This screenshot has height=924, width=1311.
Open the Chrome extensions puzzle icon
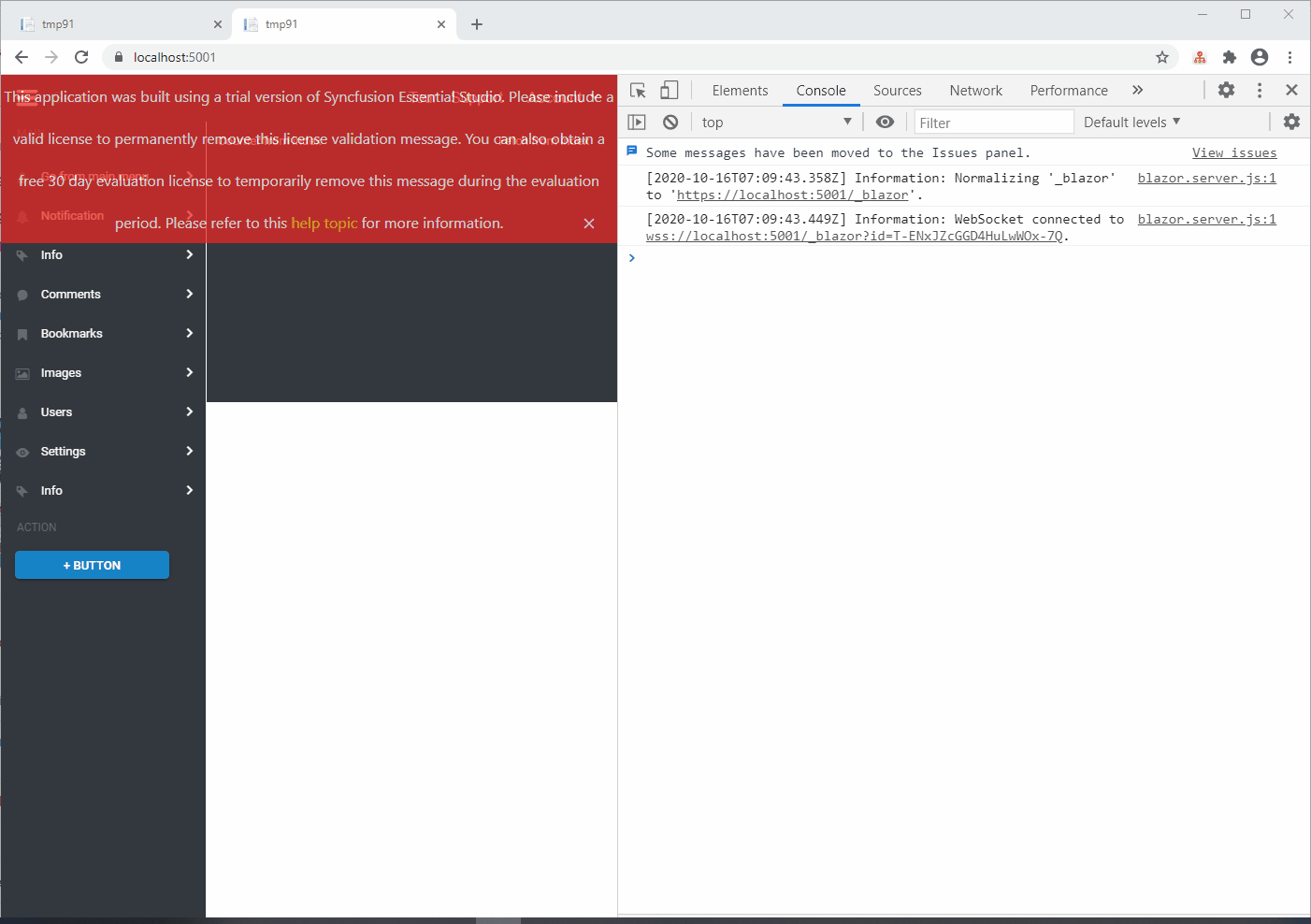(x=1230, y=57)
